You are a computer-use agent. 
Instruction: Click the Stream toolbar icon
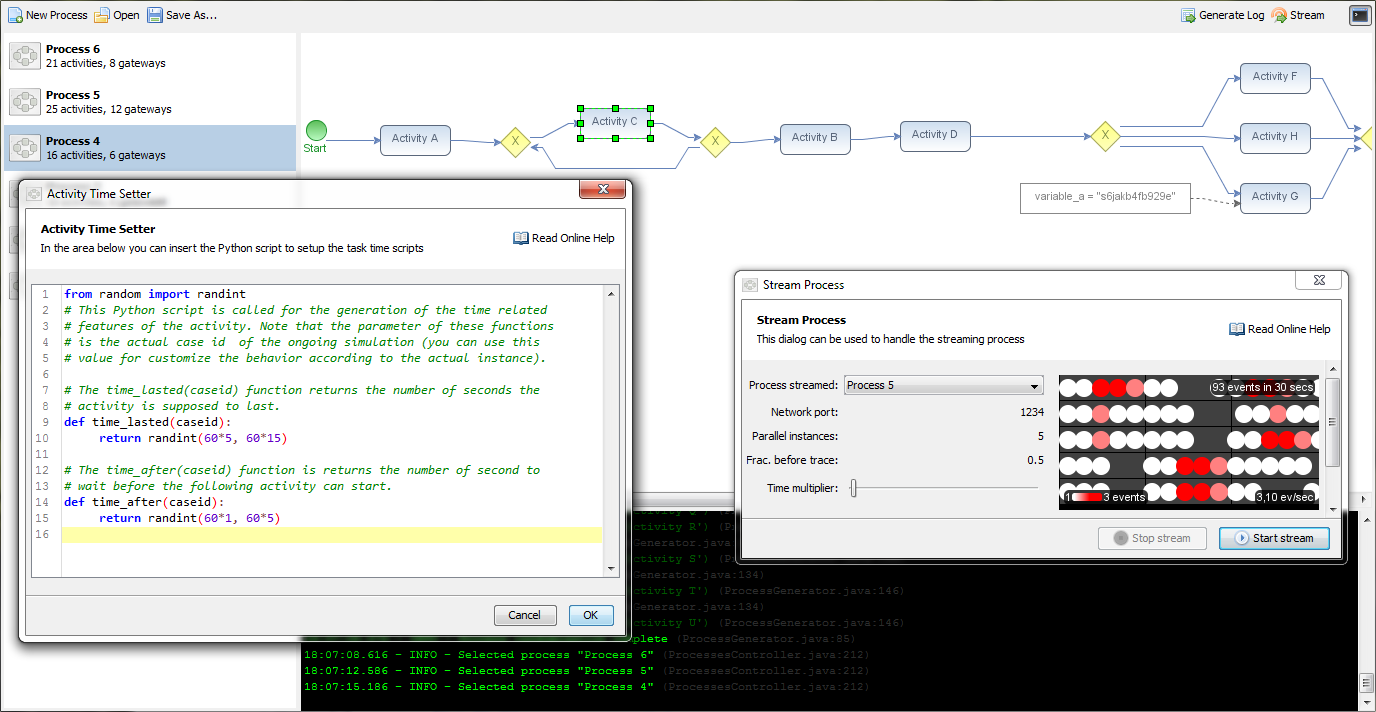pos(1279,15)
